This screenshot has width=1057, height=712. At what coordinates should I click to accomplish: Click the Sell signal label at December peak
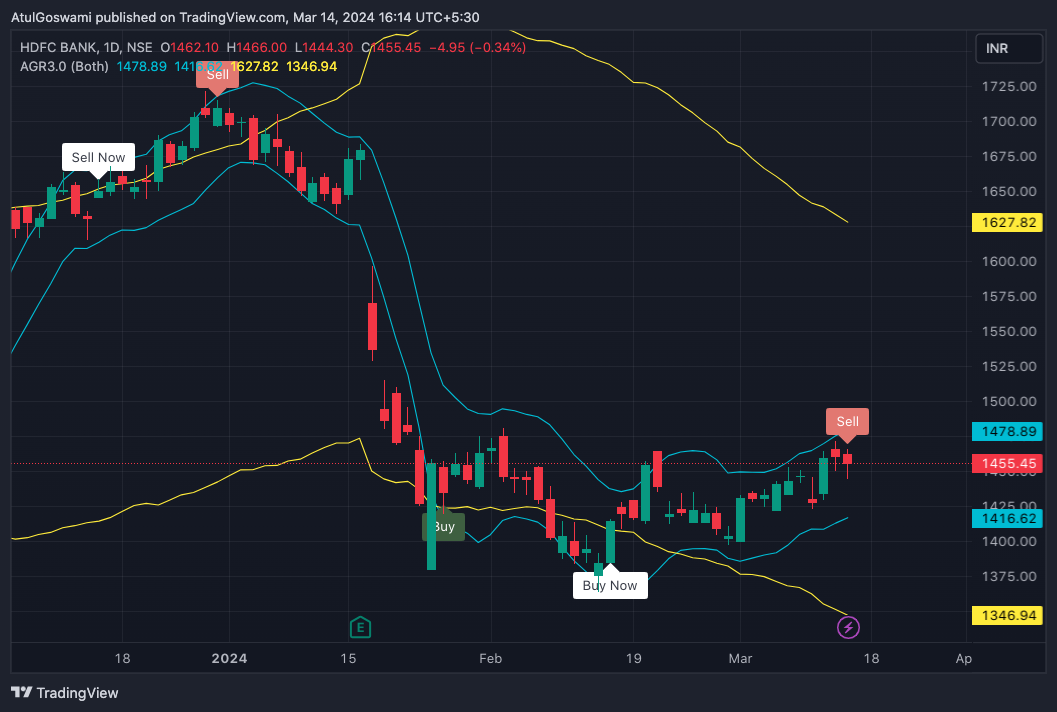[x=217, y=75]
